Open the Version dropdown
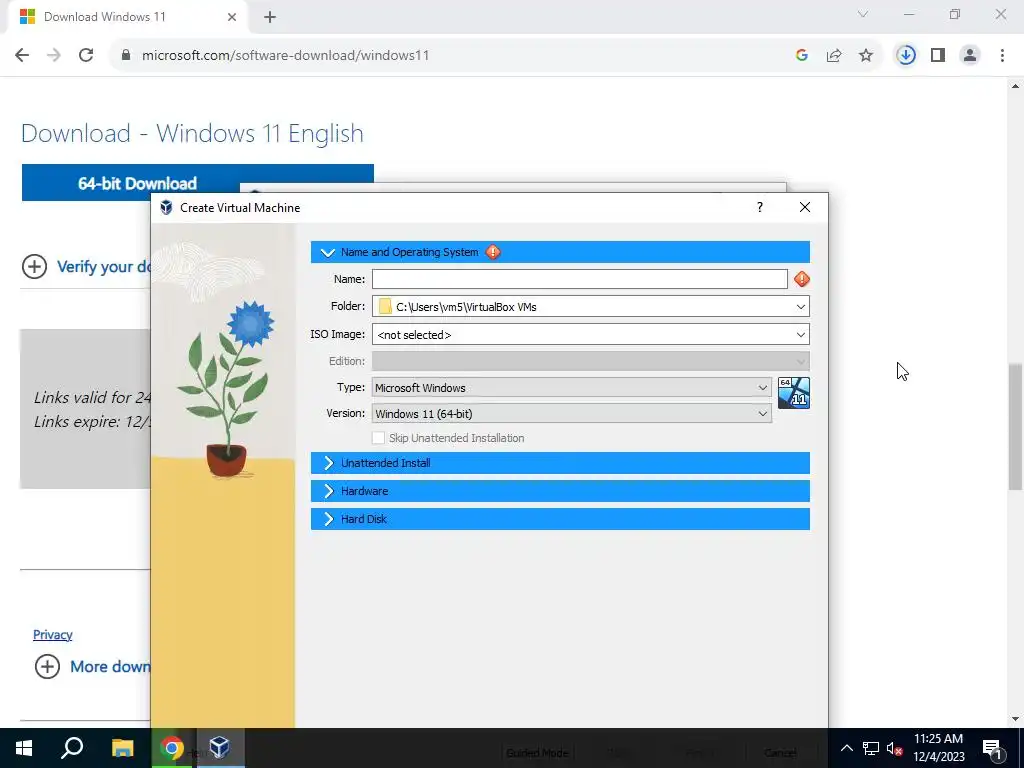1024x768 pixels. coord(571,413)
